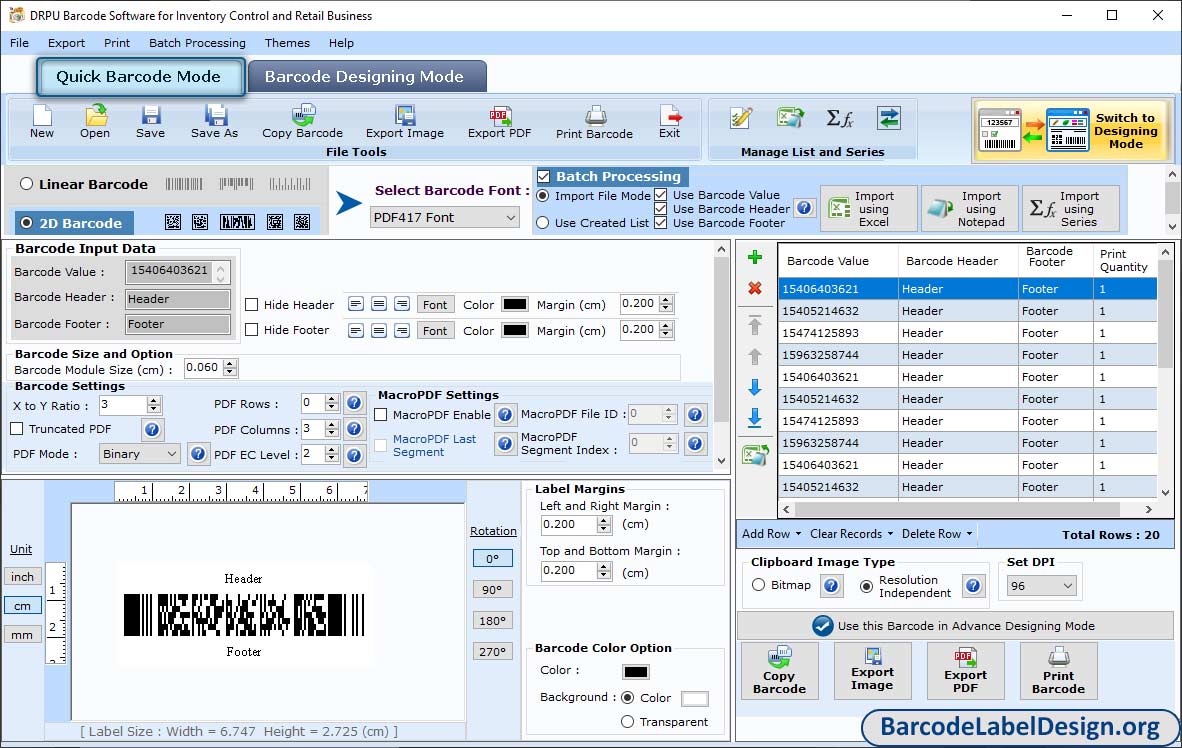Open help for Truncated PDF
The height and width of the screenshot is (748, 1182).
coord(152,429)
